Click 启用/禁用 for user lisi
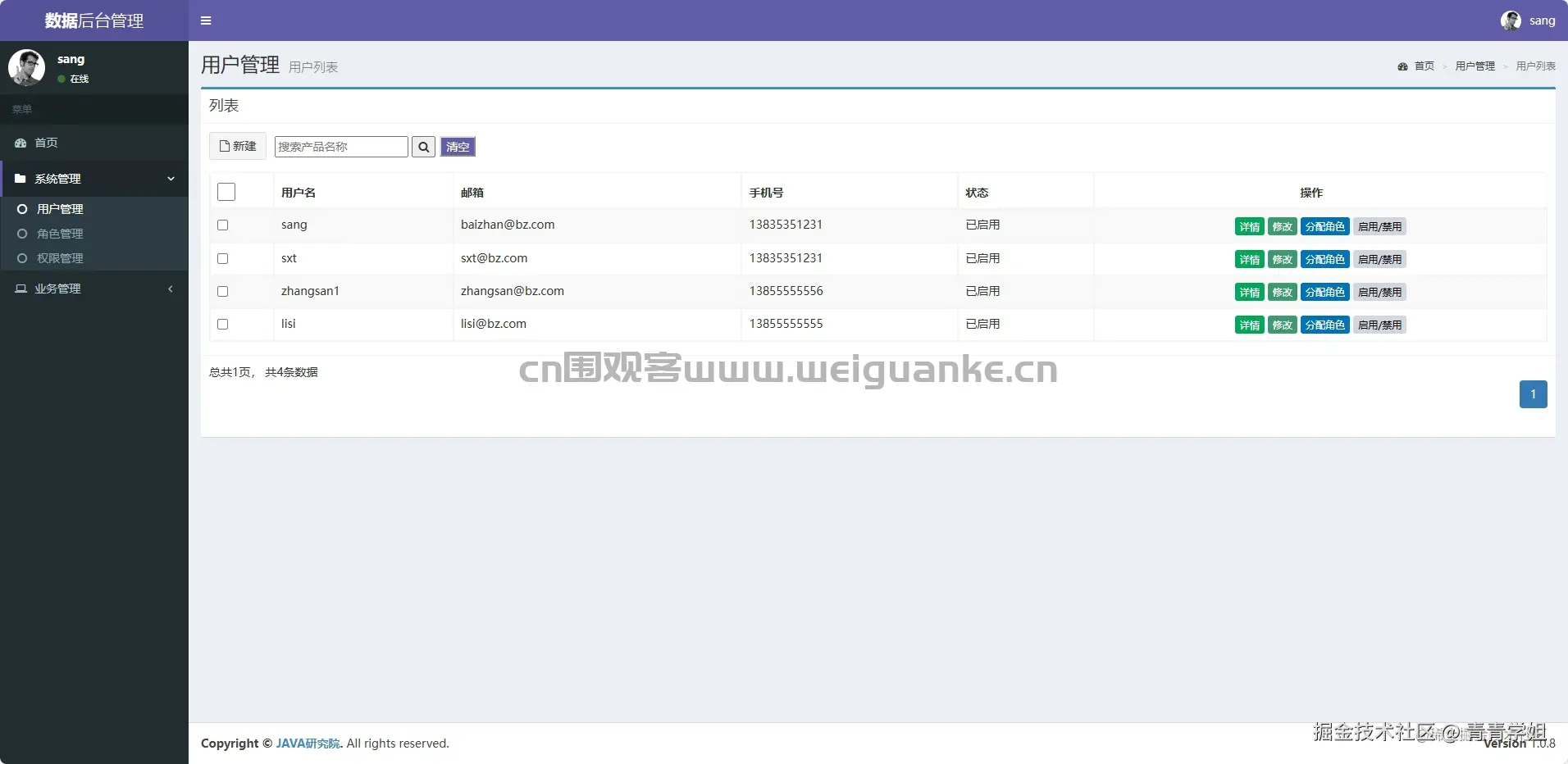Screen dimensions: 1568x764 tap(1379, 325)
